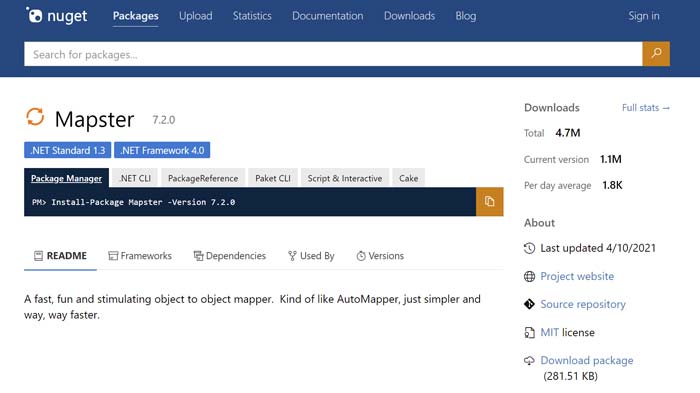Click the Last updated 4/10/2021 text
The height and width of the screenshot is (393, 700).
[598, 248]
